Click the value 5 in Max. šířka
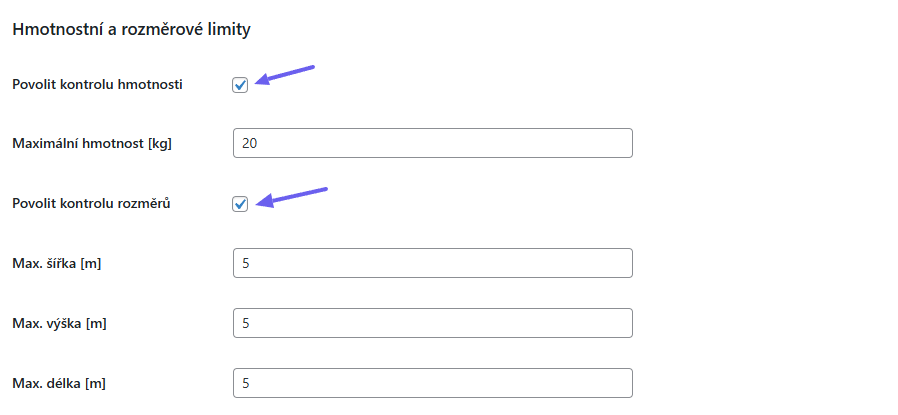The height and width of the screenshot is (415, 898). click(x=246, y=263)
